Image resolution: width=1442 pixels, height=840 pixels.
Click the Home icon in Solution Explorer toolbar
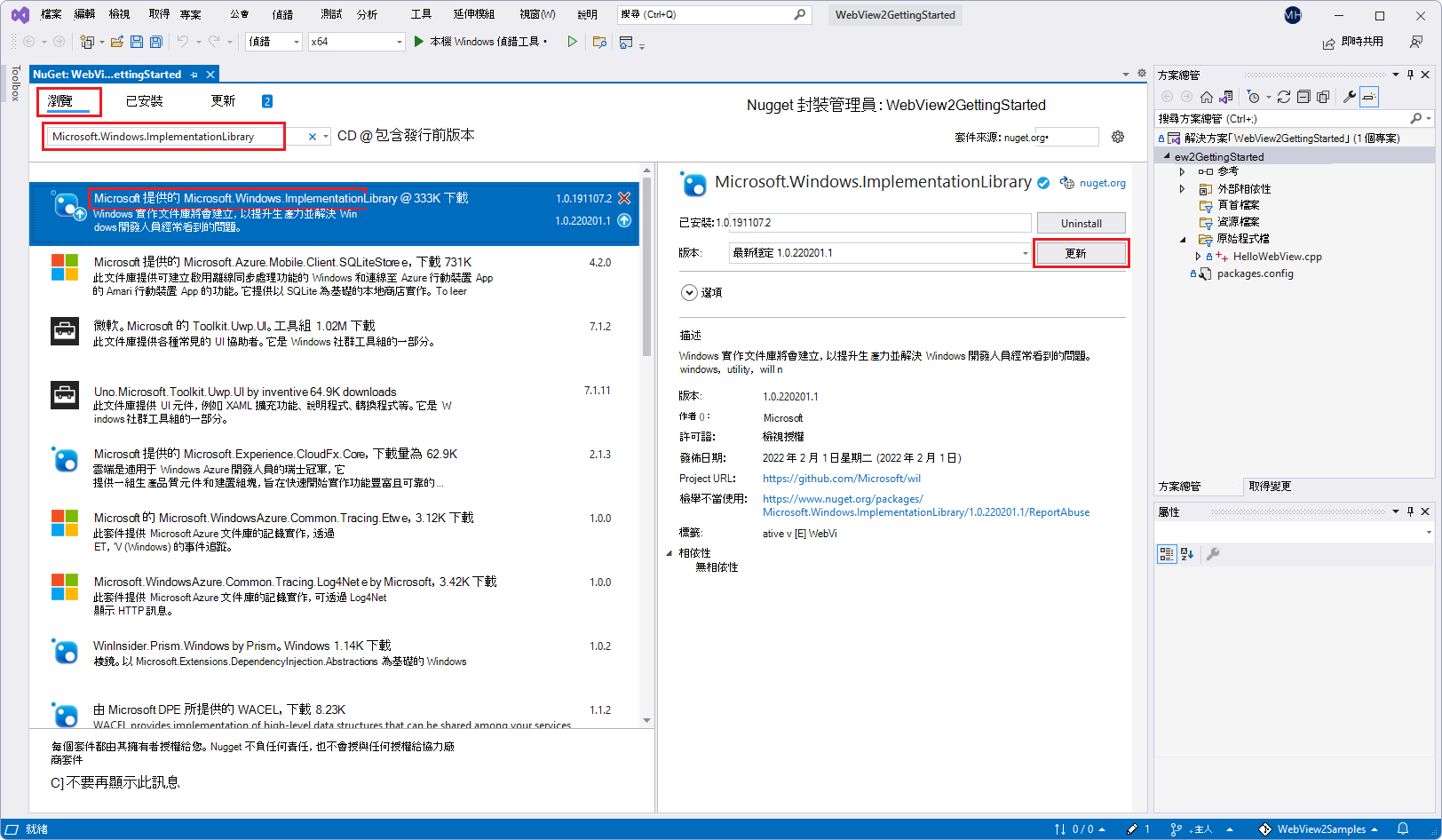click(1207, 98)
